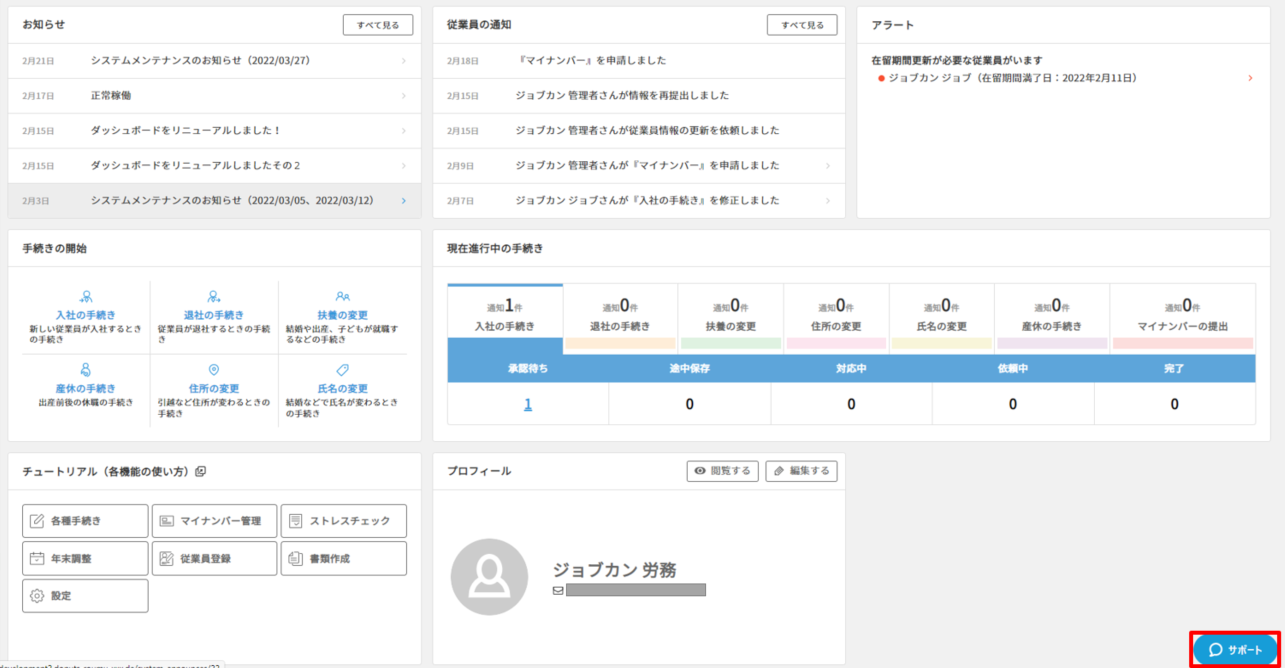
Task: Click the 0 value under 対応中
Action: (851, 404)
